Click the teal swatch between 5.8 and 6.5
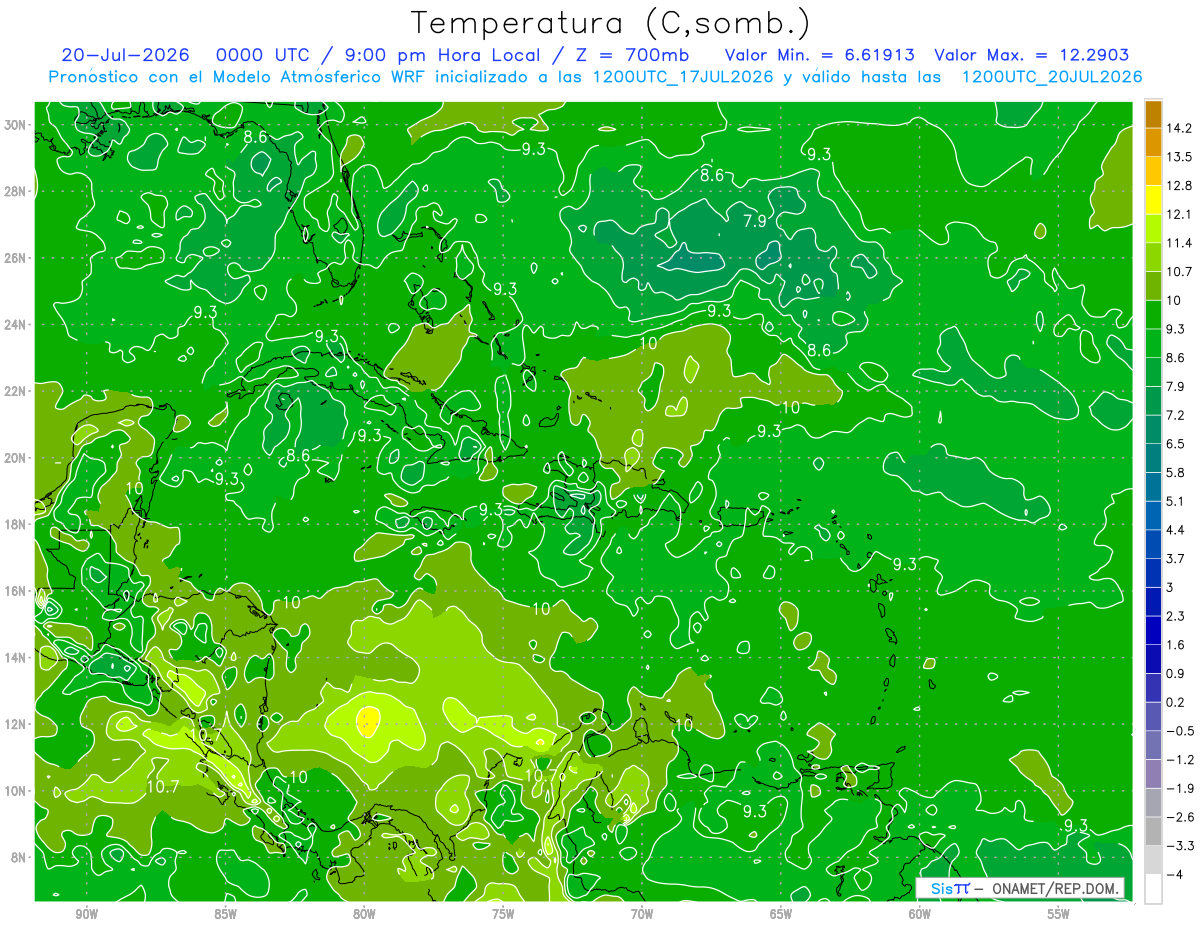Screen dimensions: 1200x927 point(1153,458)
